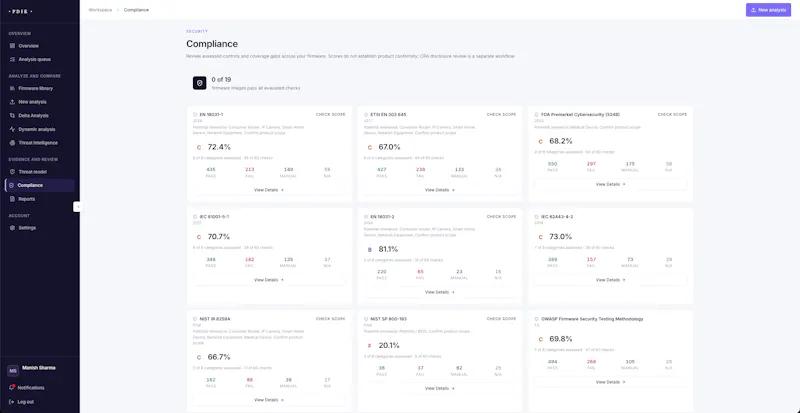The width and height of the screenshot is (800, 413).
Task: Click the Threat intelligence globe icon
Action: (x=12, y=143)
